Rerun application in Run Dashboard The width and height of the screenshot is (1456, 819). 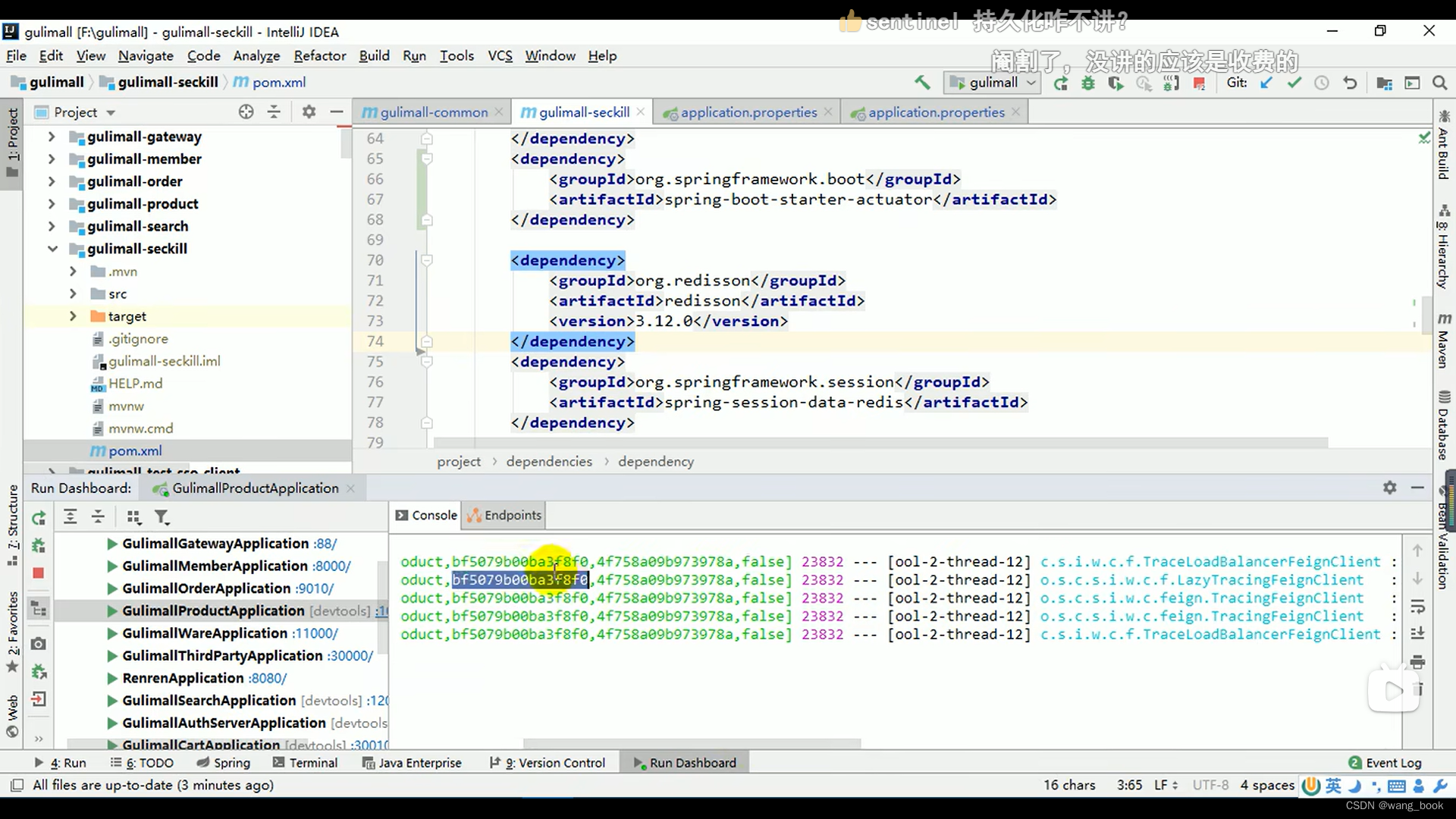coord(39,518)
